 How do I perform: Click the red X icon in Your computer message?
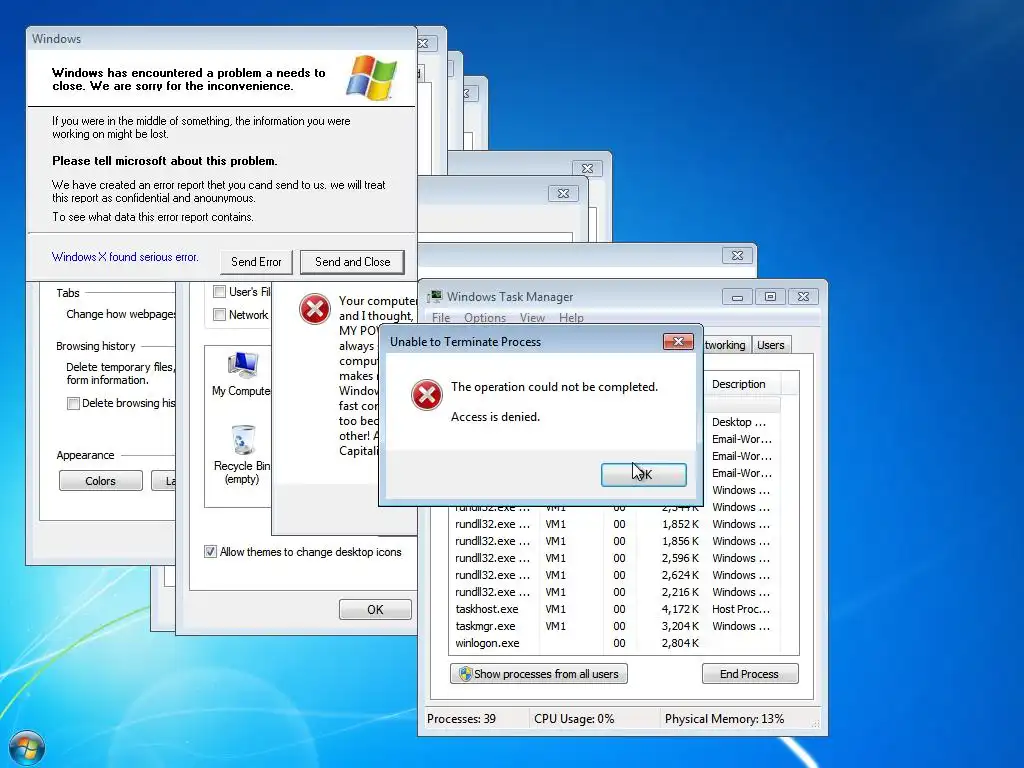pos(315,309)
